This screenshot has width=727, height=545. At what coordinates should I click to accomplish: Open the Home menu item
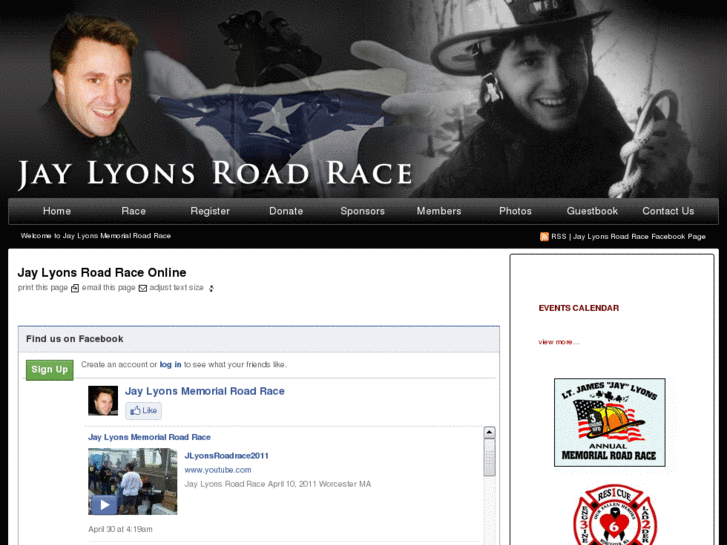[x=57, y=211]
